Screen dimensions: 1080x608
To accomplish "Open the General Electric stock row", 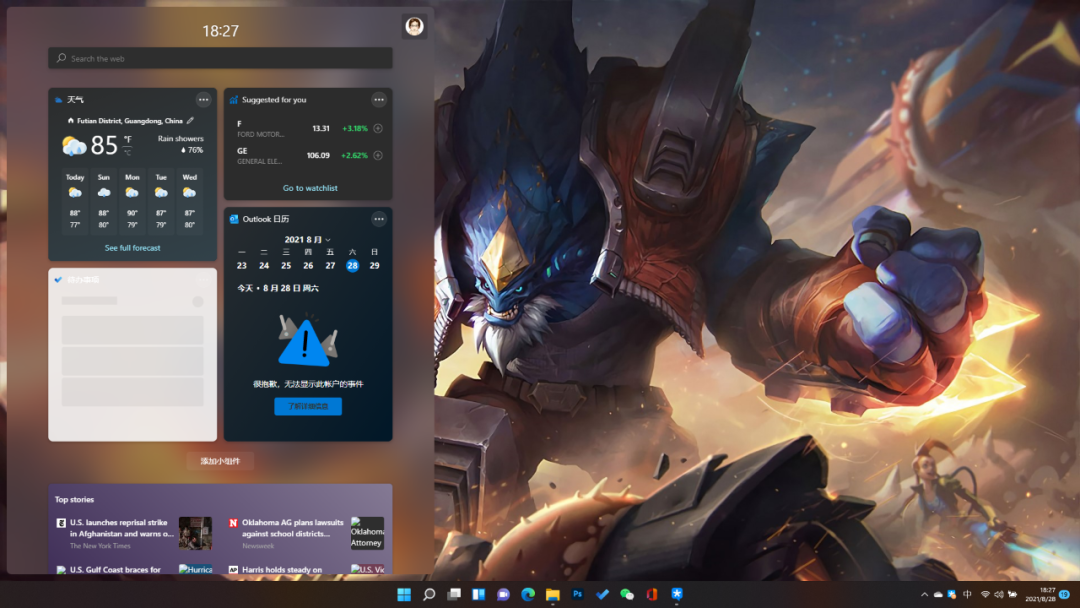I will pos(308,156).
